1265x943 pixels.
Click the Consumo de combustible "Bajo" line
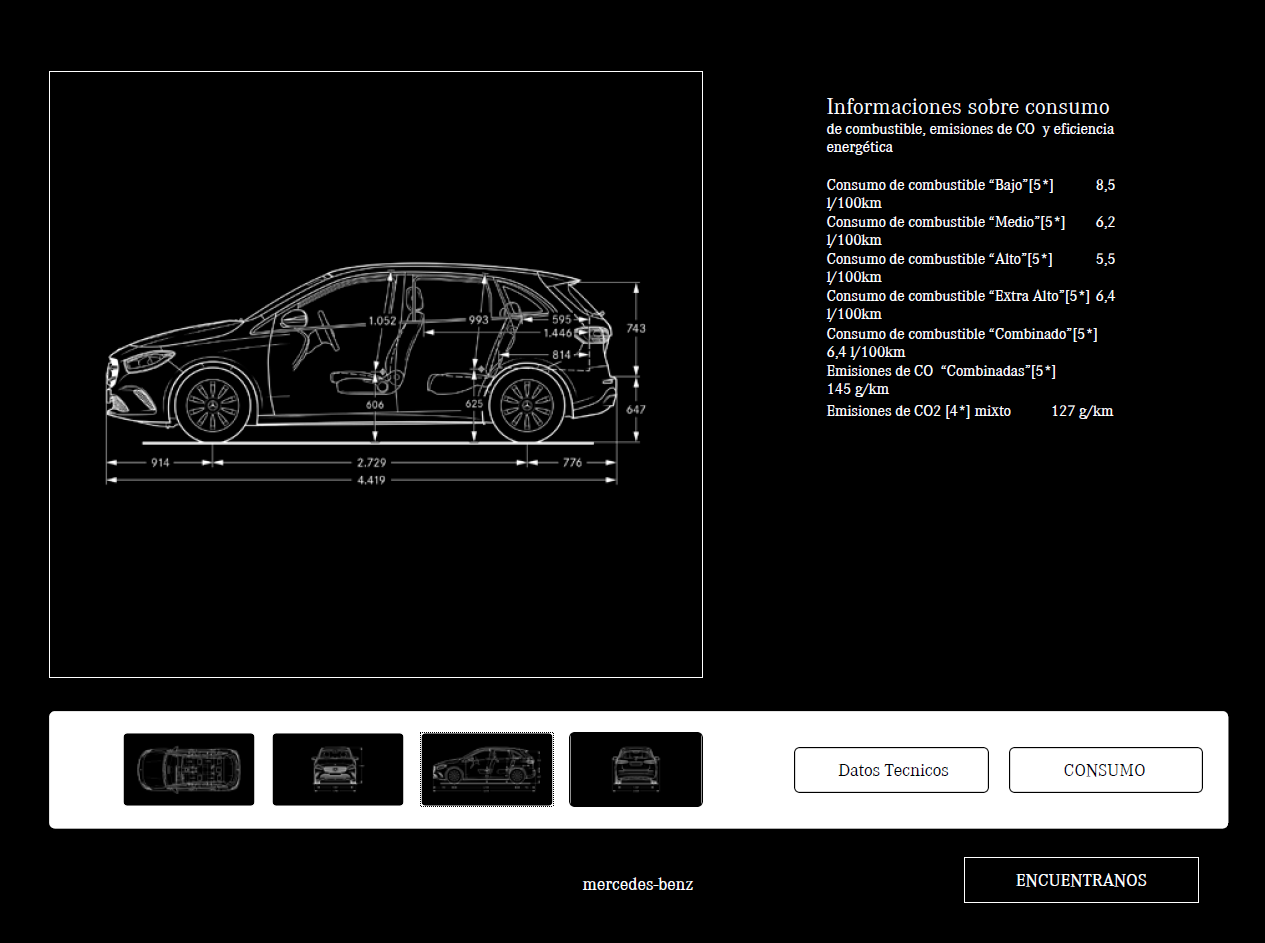pyautogui.click(x=971, y=194)
